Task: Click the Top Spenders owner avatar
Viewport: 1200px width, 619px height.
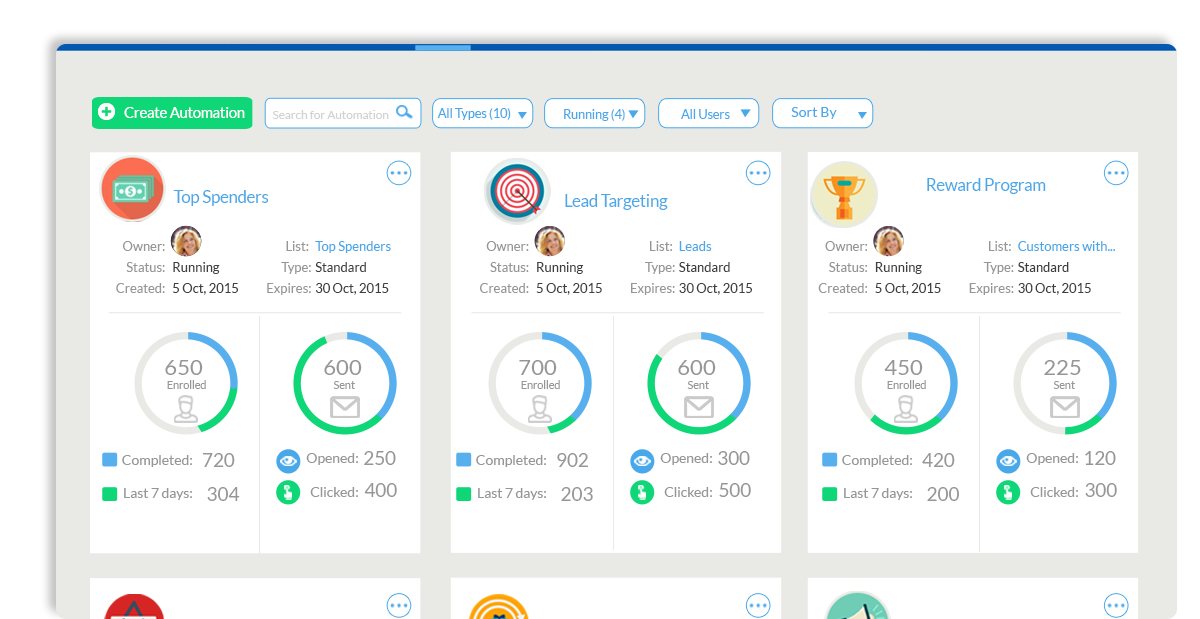Action: pyautogui.click(x=186, y=241)
